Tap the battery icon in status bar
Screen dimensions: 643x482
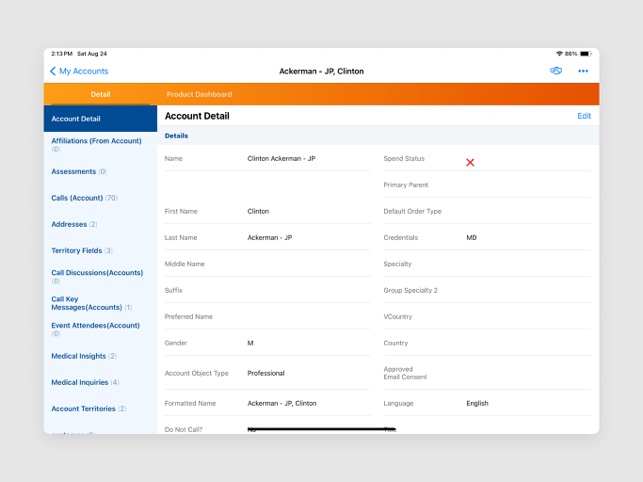(585, 54)
